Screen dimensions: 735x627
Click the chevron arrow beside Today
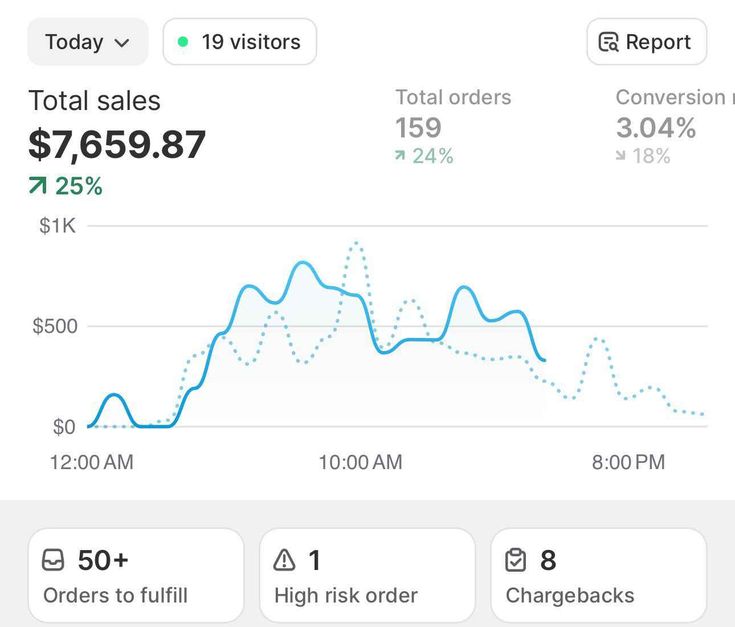[x=123, y=43]
